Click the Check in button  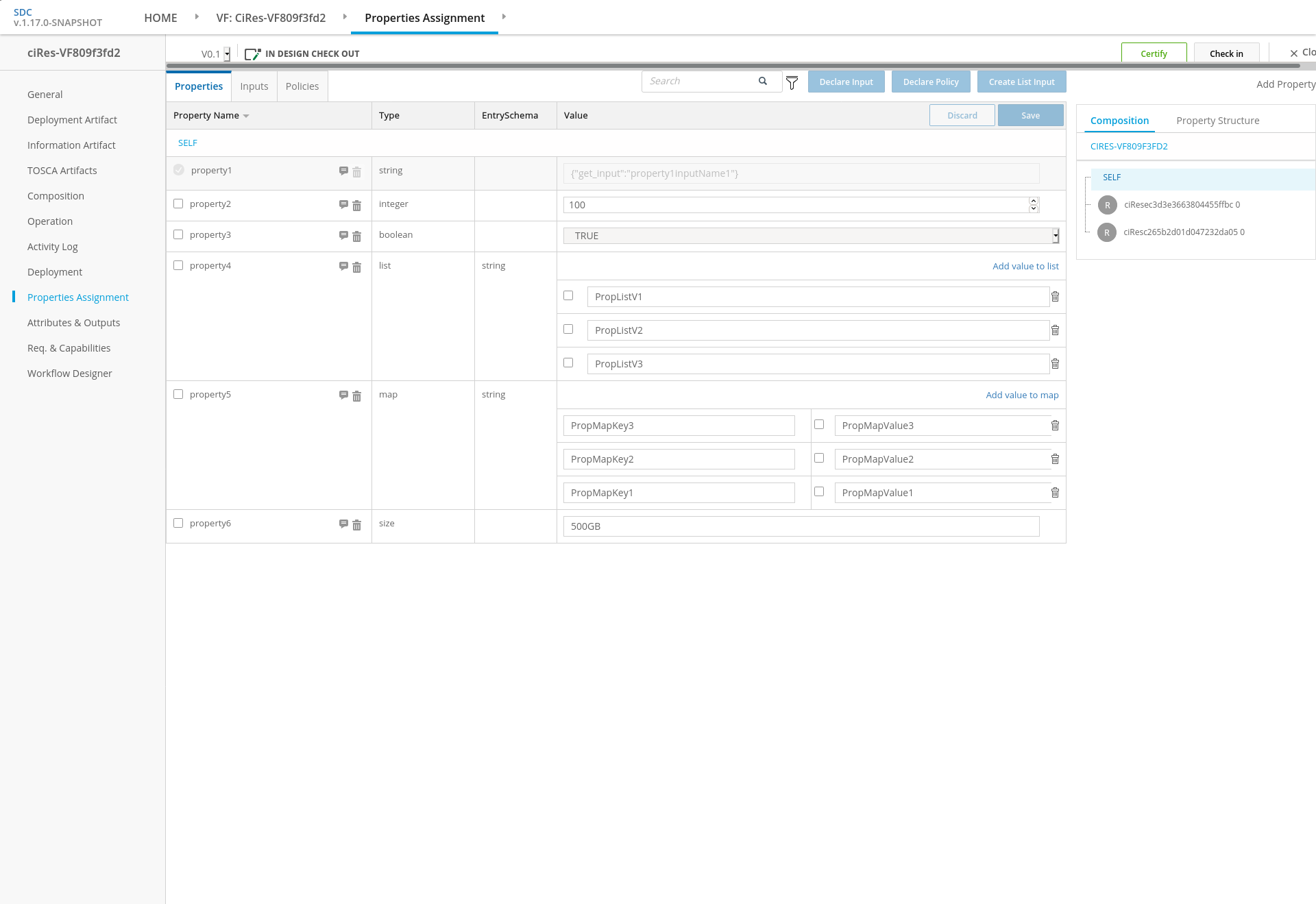[x=1226, y=53]
